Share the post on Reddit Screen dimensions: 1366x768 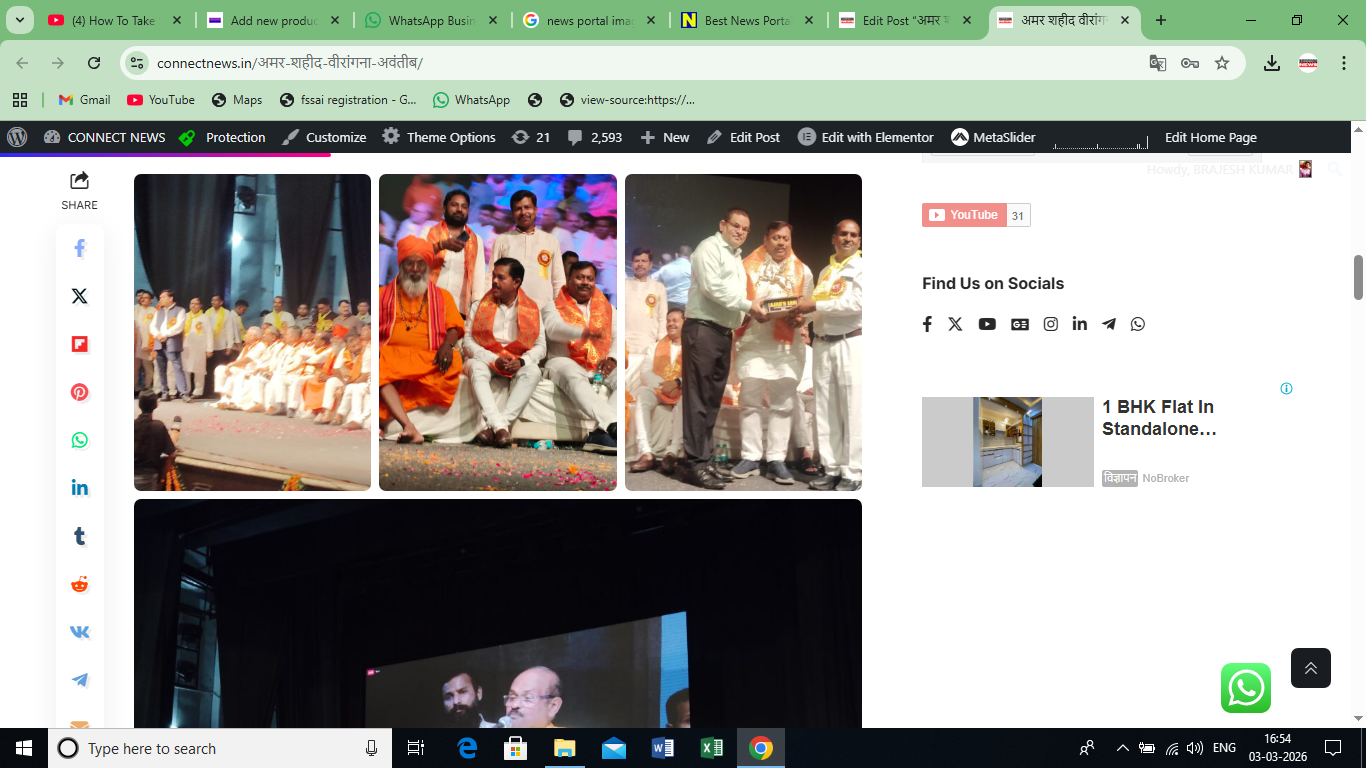79,583
